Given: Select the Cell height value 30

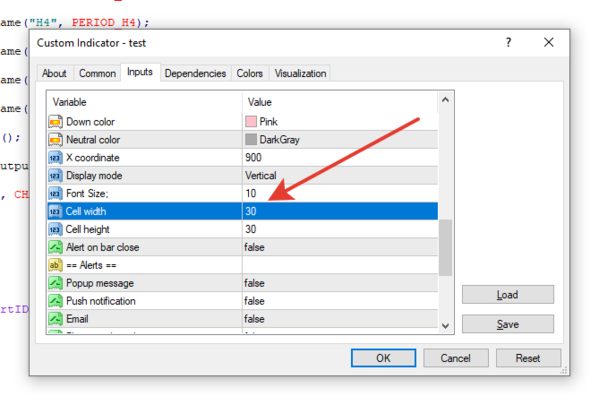Looking at the screenshot, I should coord(251,229).
